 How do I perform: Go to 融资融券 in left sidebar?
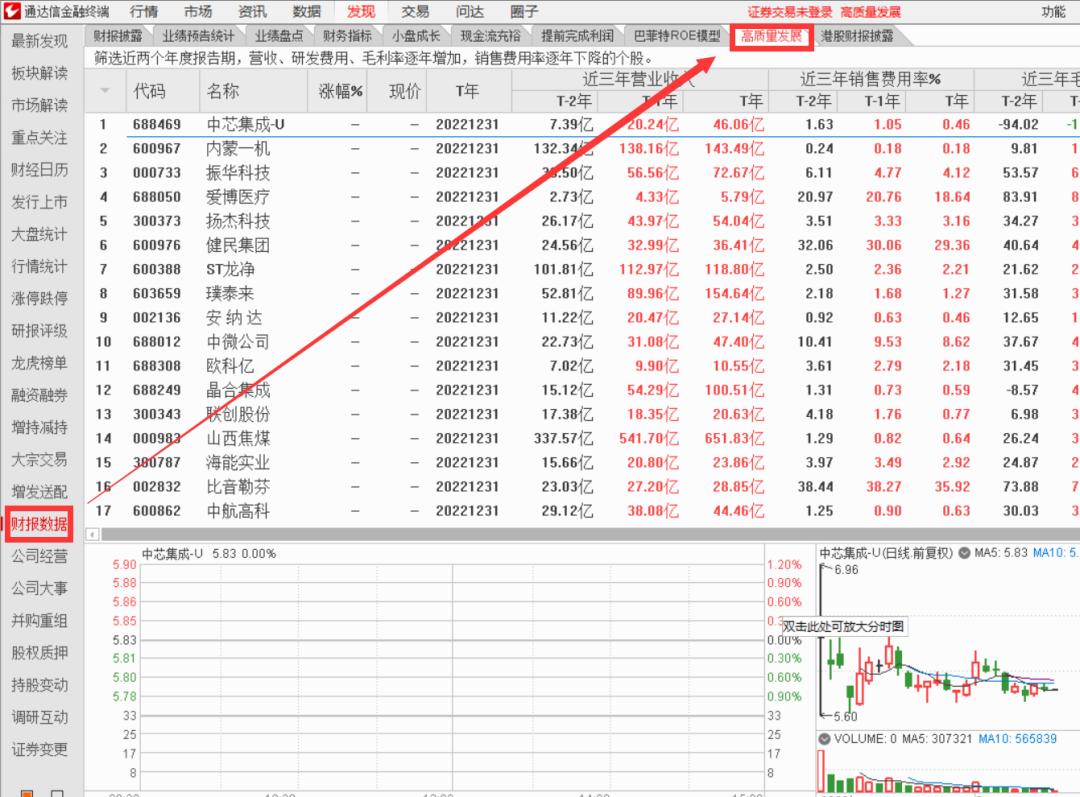pyautogui.click(x=40, y=395)
